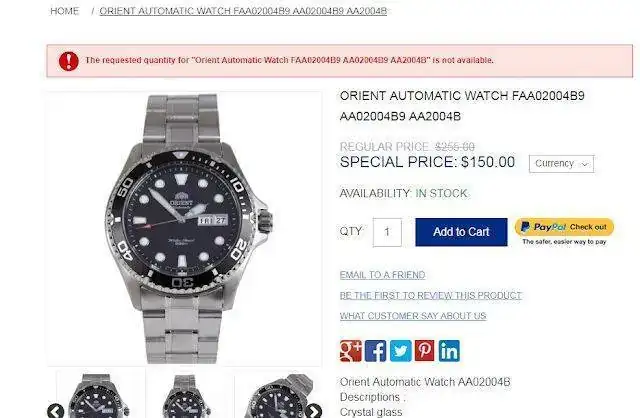Select second watch thumbnail image
This screenshot has width=640, height=418.
[x=189, y=394]
